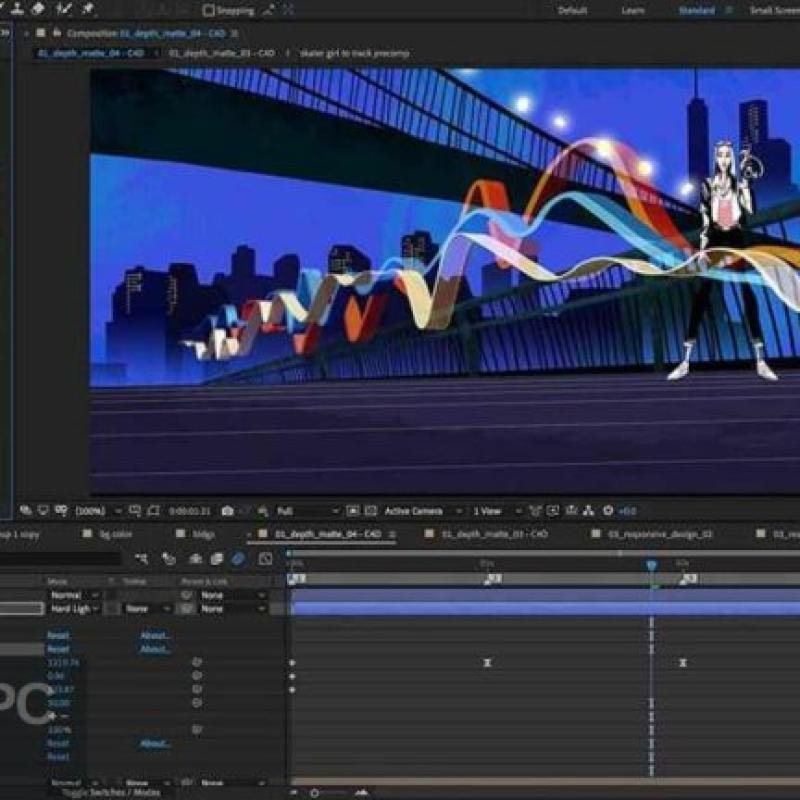Click the parent pick whip icon on Normal row
800x800 pixels.
[186, 595]
